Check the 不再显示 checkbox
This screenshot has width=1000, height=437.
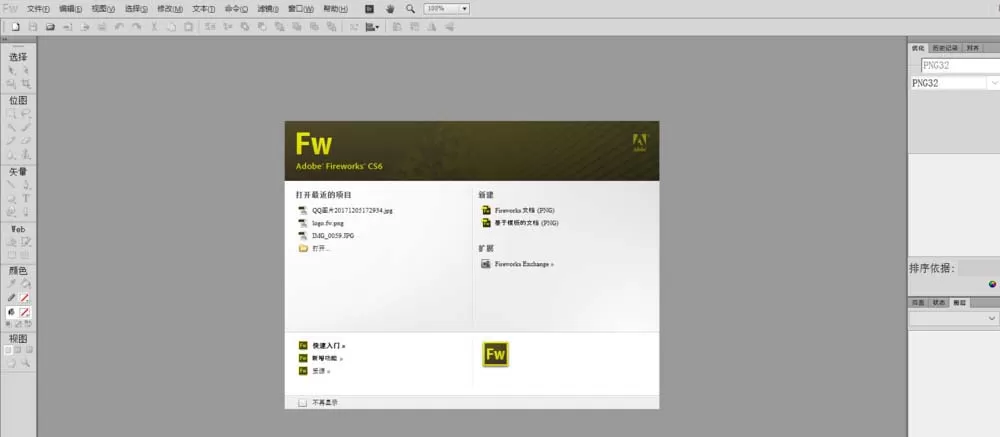(302, 403)
